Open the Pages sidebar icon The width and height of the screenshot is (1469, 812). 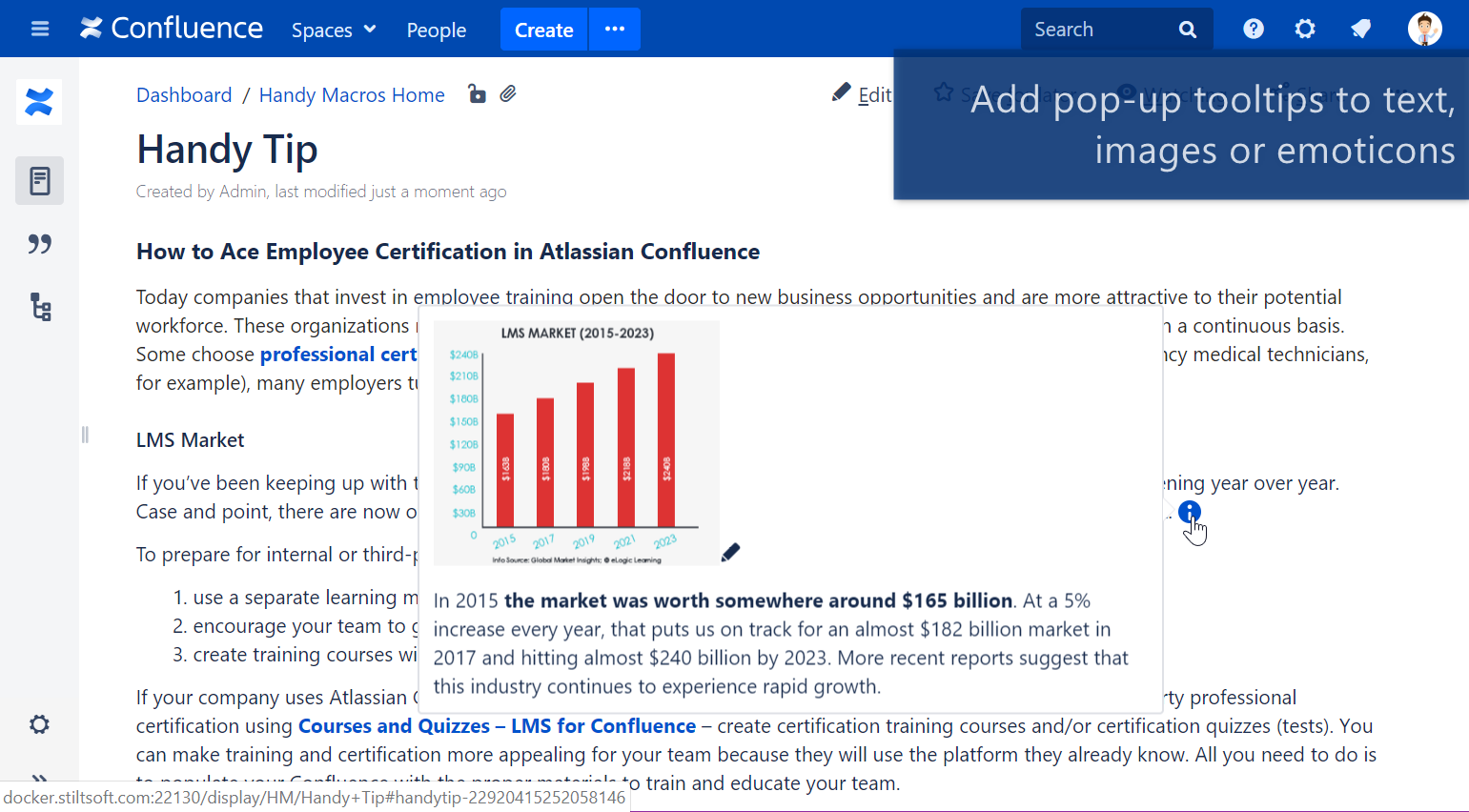[39, 180]
